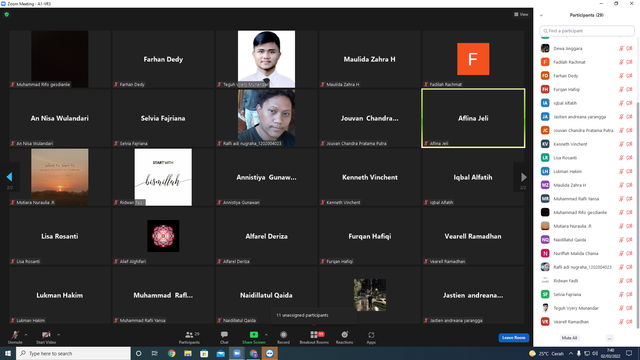
Task: Click muted mic icon beside Iqbal Alfatih in list
Action: (621, 103)
